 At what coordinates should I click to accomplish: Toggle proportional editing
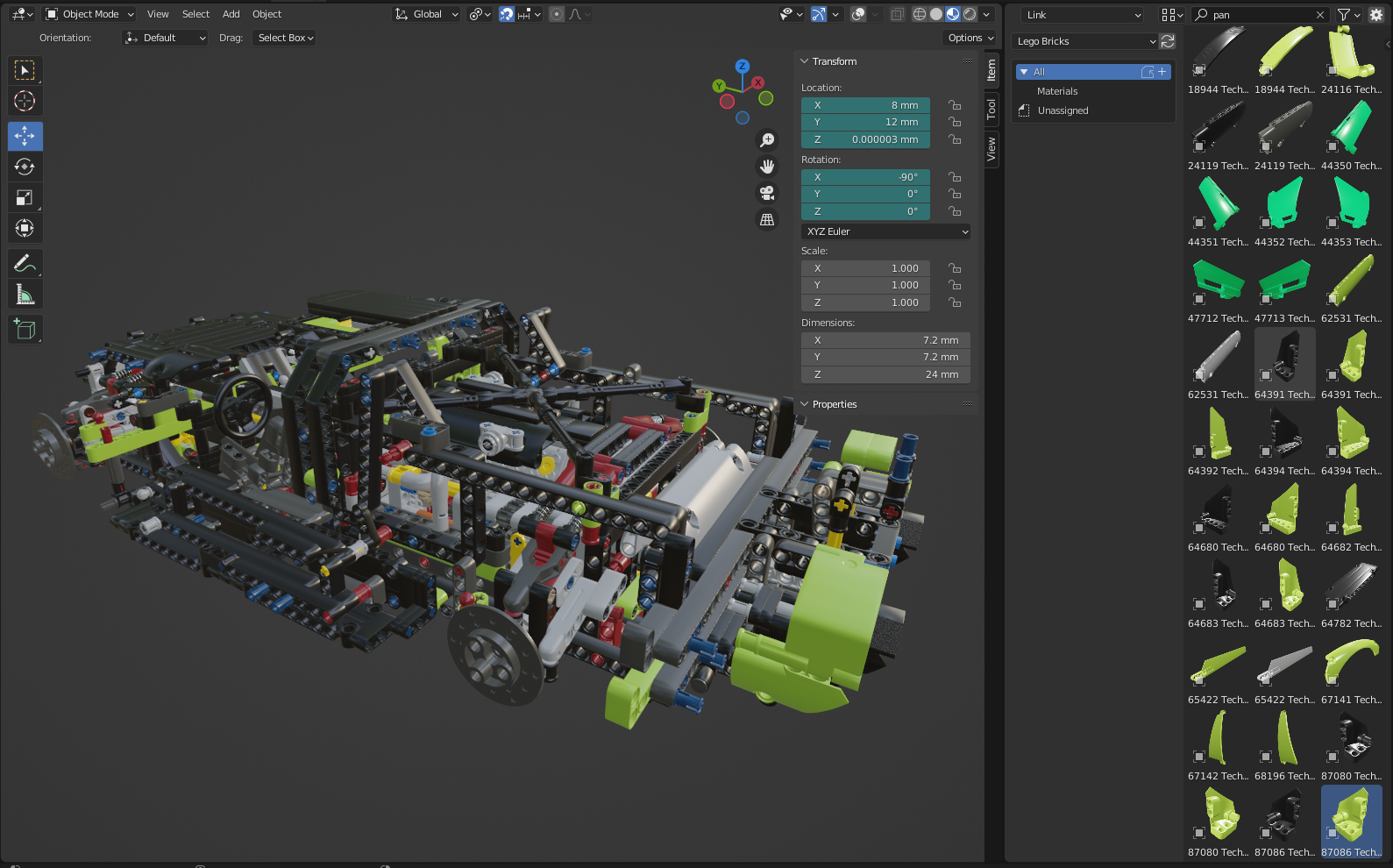[557, 14]
